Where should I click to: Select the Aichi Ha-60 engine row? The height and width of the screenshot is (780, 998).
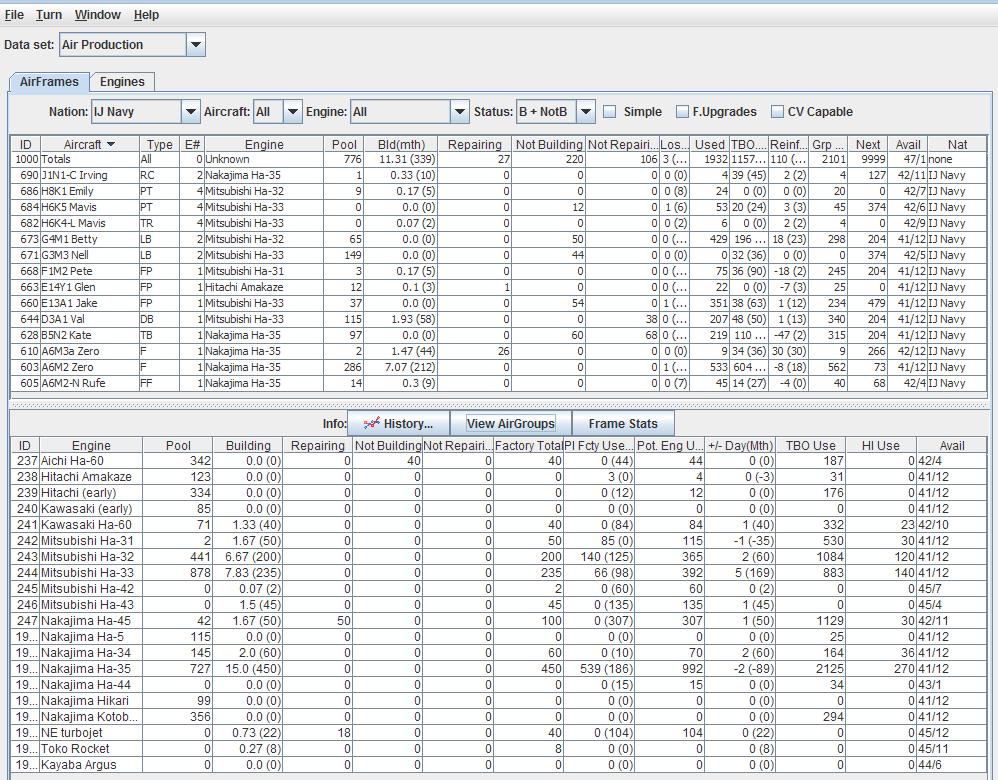498,461
